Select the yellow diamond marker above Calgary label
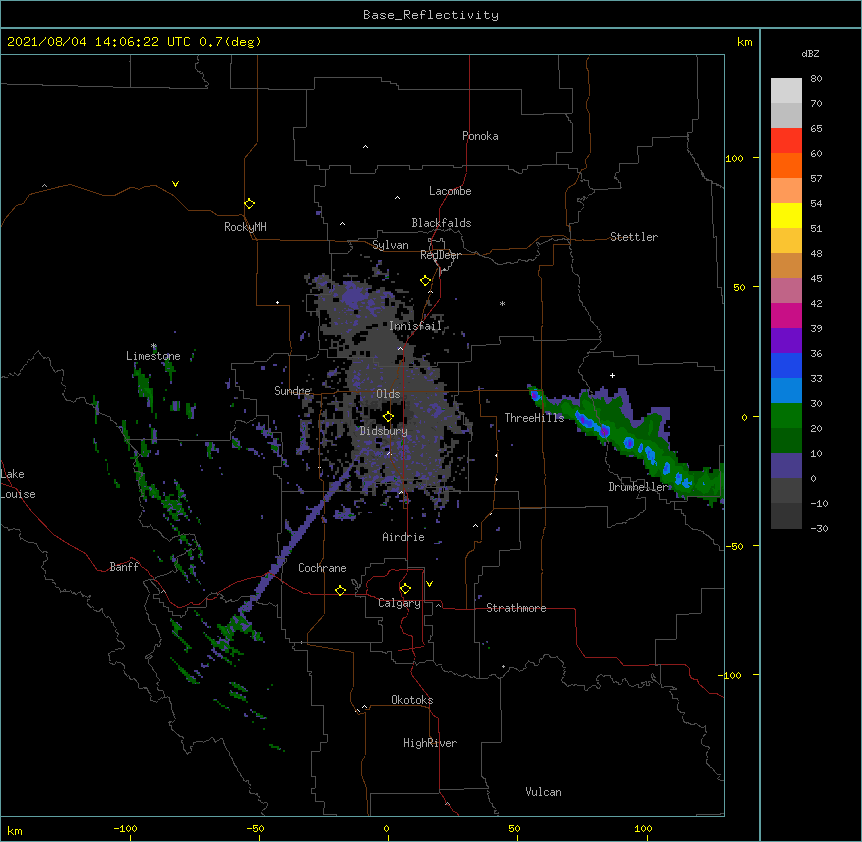Image resolution: width=862 pixels, height=842 pixels. click(406, 589)
